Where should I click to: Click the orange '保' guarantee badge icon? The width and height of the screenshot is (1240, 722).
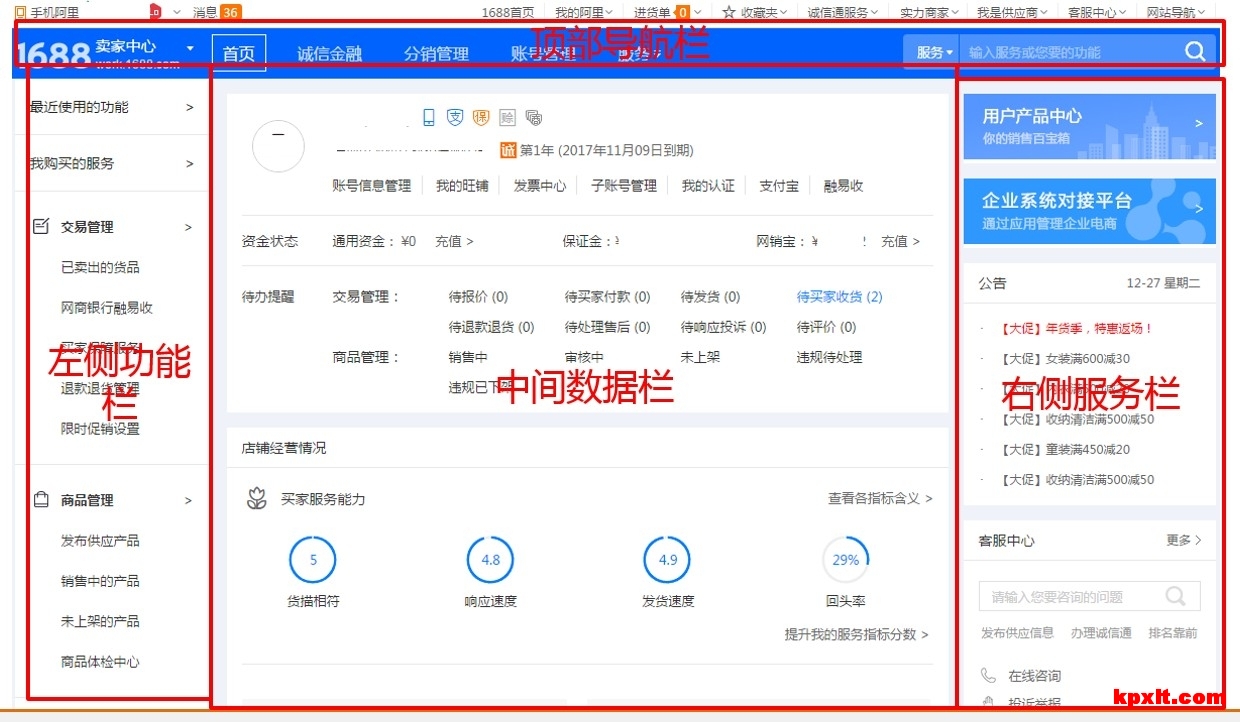coord(481,118)
